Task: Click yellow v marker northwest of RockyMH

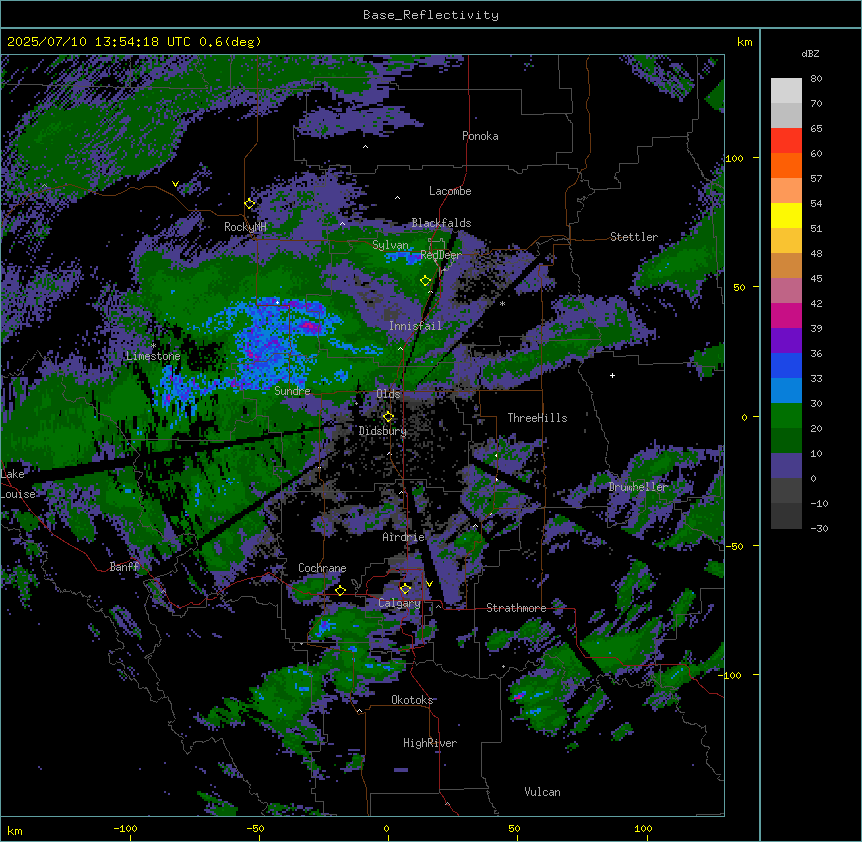Action: [175, 184]
